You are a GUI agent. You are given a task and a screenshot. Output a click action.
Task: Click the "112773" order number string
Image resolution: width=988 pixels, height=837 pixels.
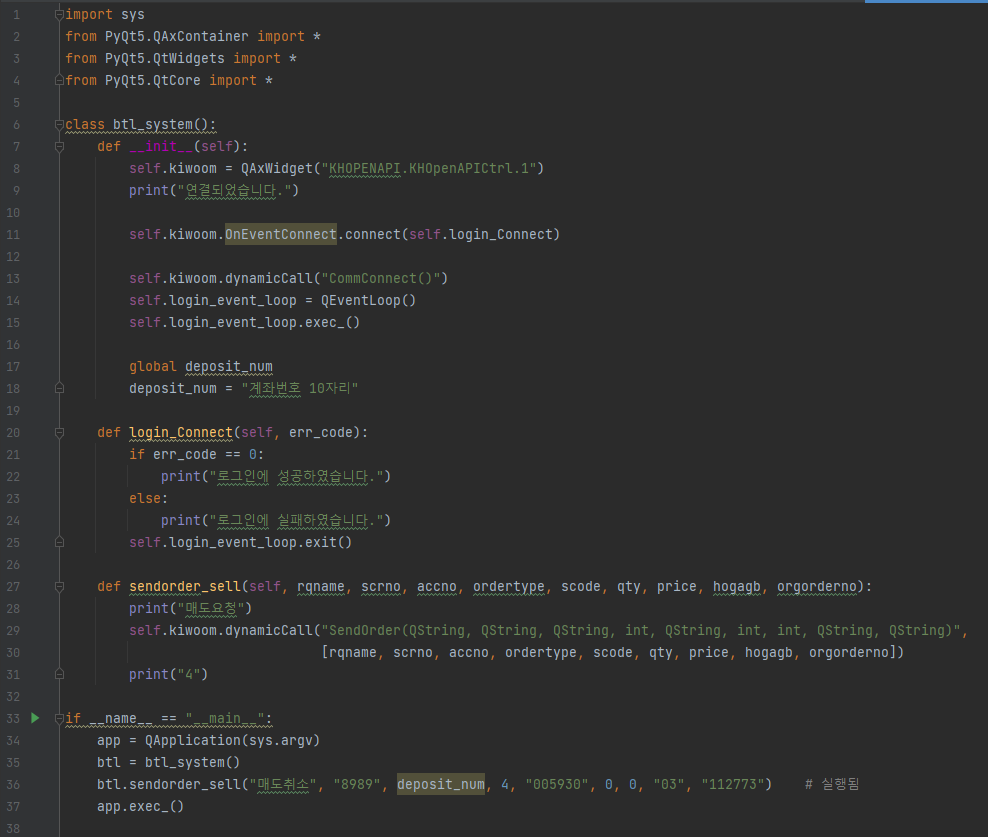pos(733,784)
